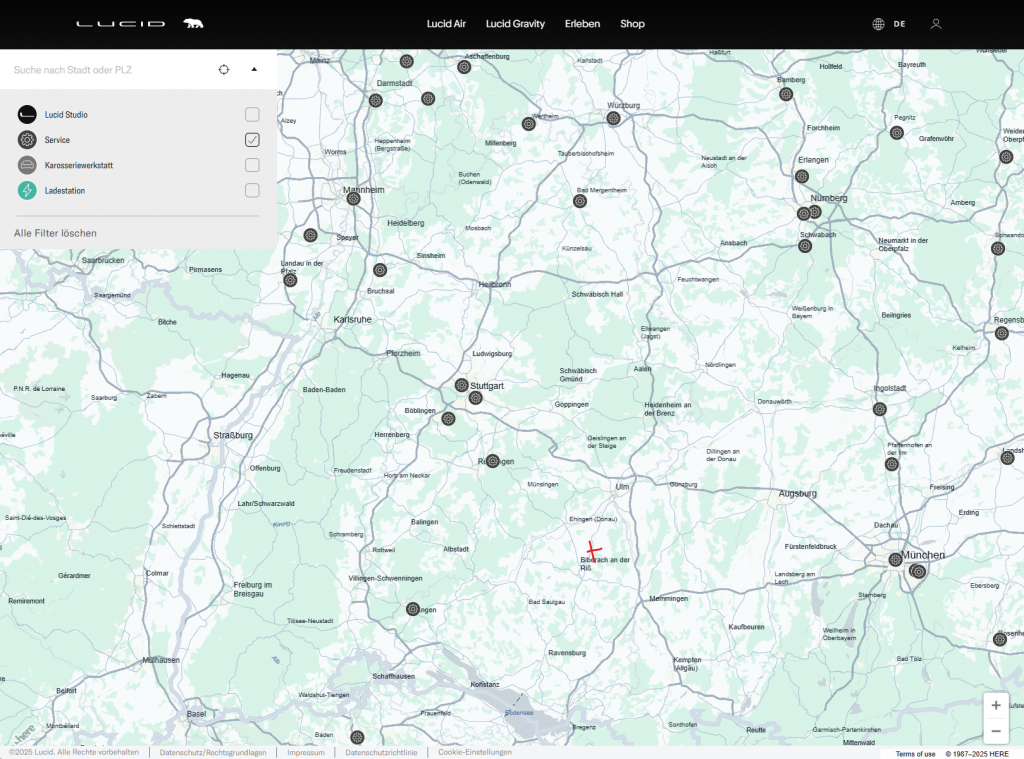Select service marker at Ingolstadt
Image resolution: width=1024 pixels, height=759 pixels.
click(x=880, y=409)
